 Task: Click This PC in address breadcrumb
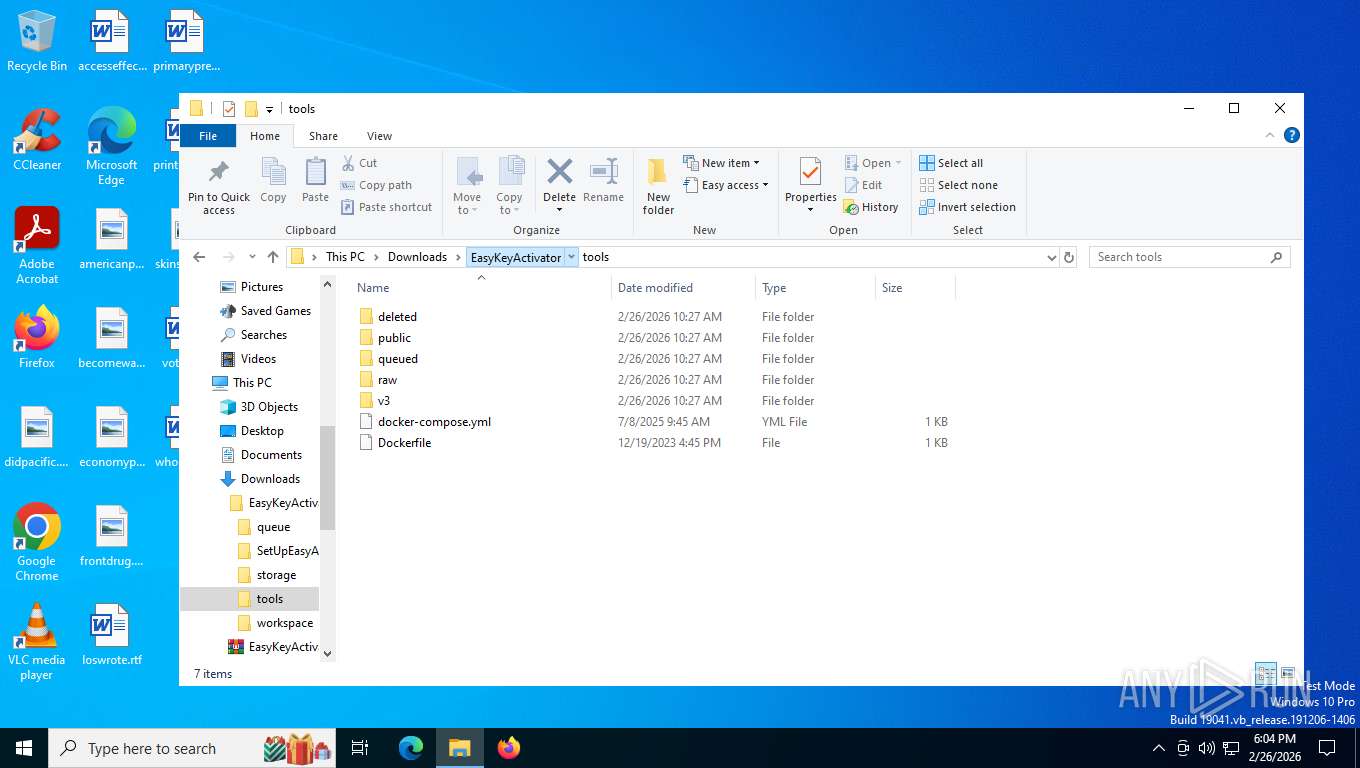(345, 257)
